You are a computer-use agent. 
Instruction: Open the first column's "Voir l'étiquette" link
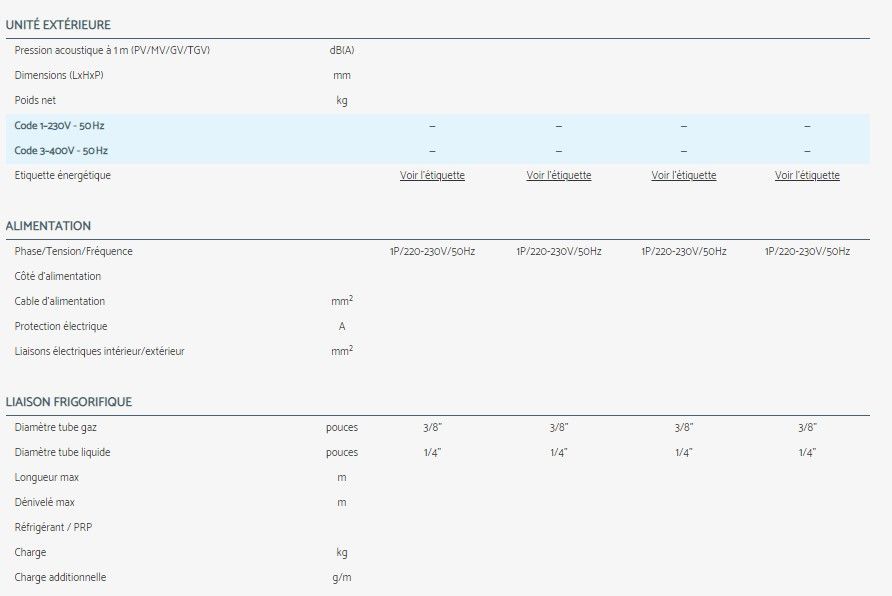[432, 176]
